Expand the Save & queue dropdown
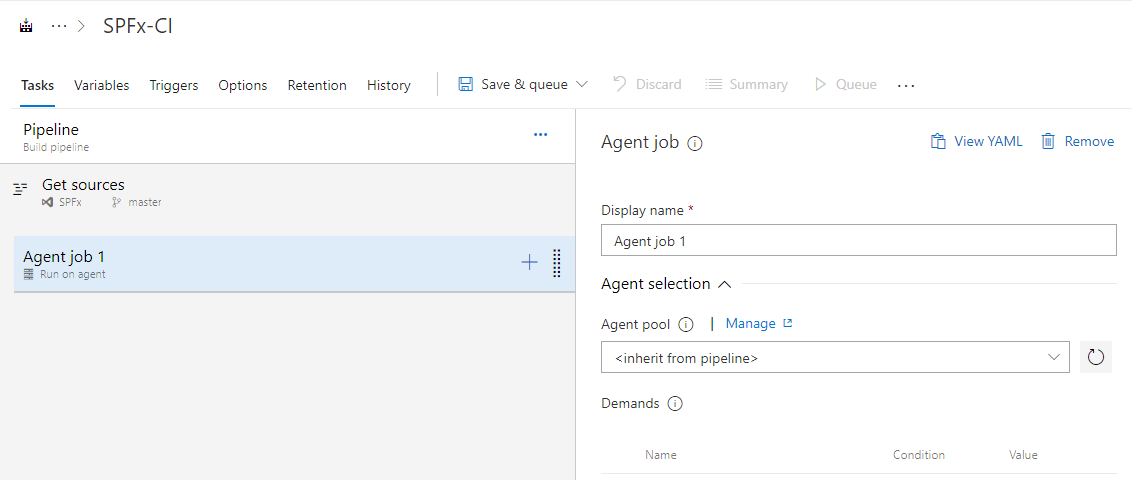 point(582,85)
